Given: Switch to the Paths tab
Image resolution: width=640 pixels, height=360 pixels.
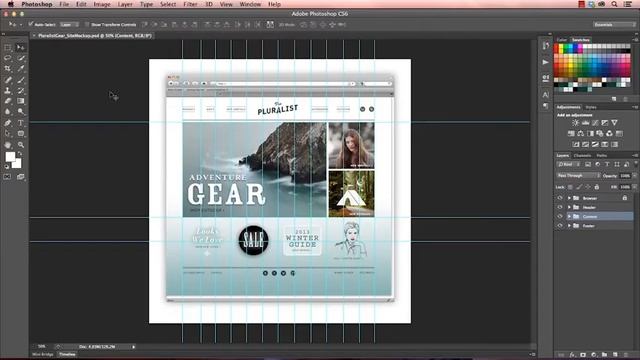Looking at the screenshot, I should (x=601, y=156).
